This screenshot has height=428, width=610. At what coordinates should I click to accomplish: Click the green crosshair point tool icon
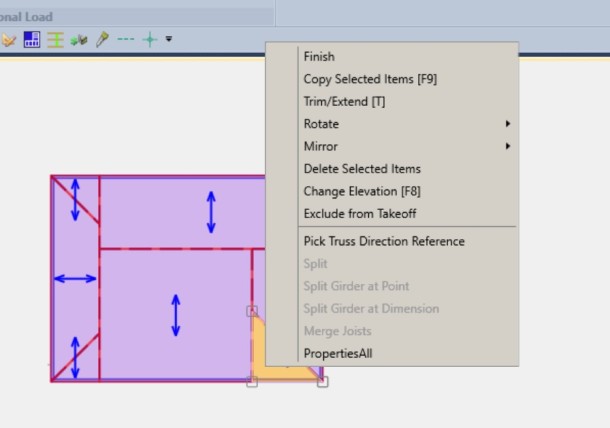tap(150, 40)
